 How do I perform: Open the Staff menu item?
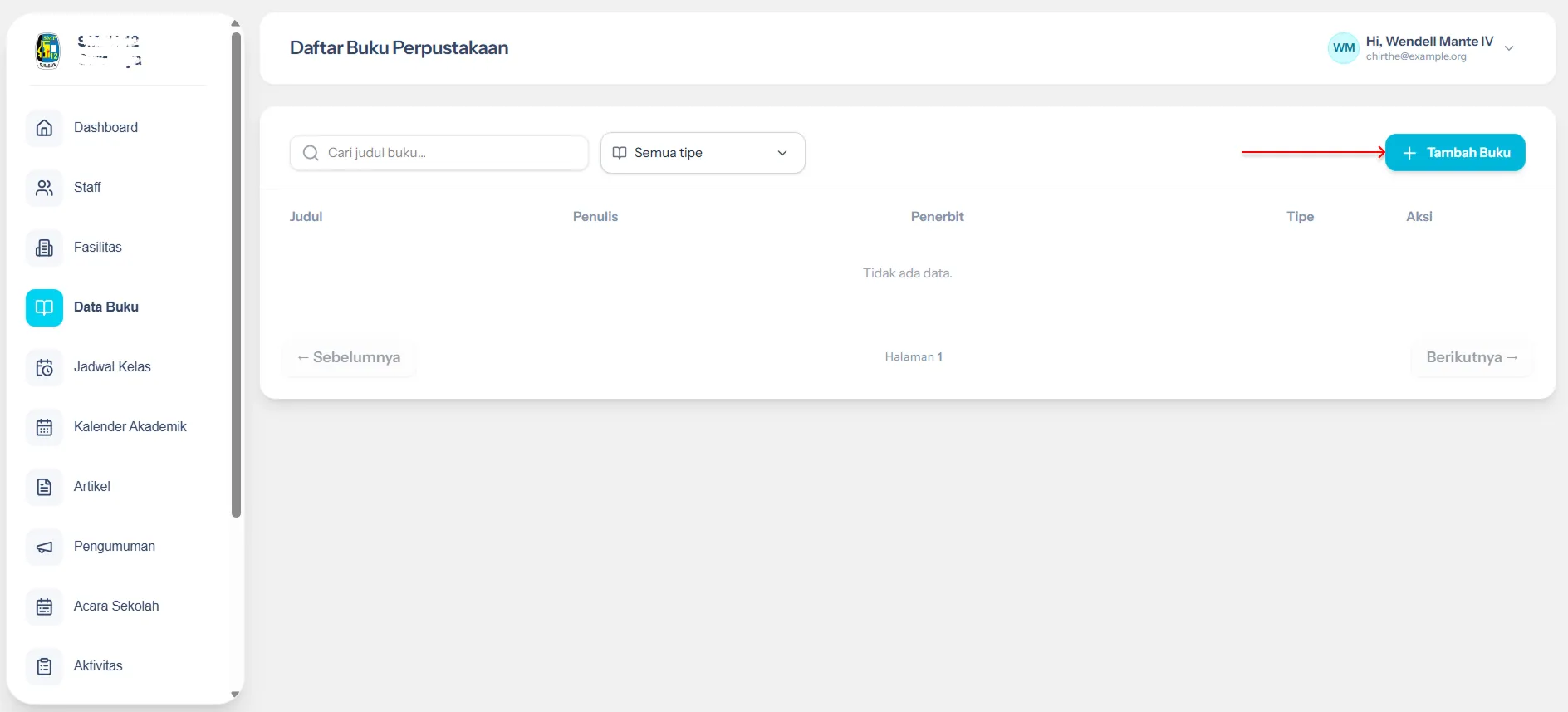pos(87,188)
